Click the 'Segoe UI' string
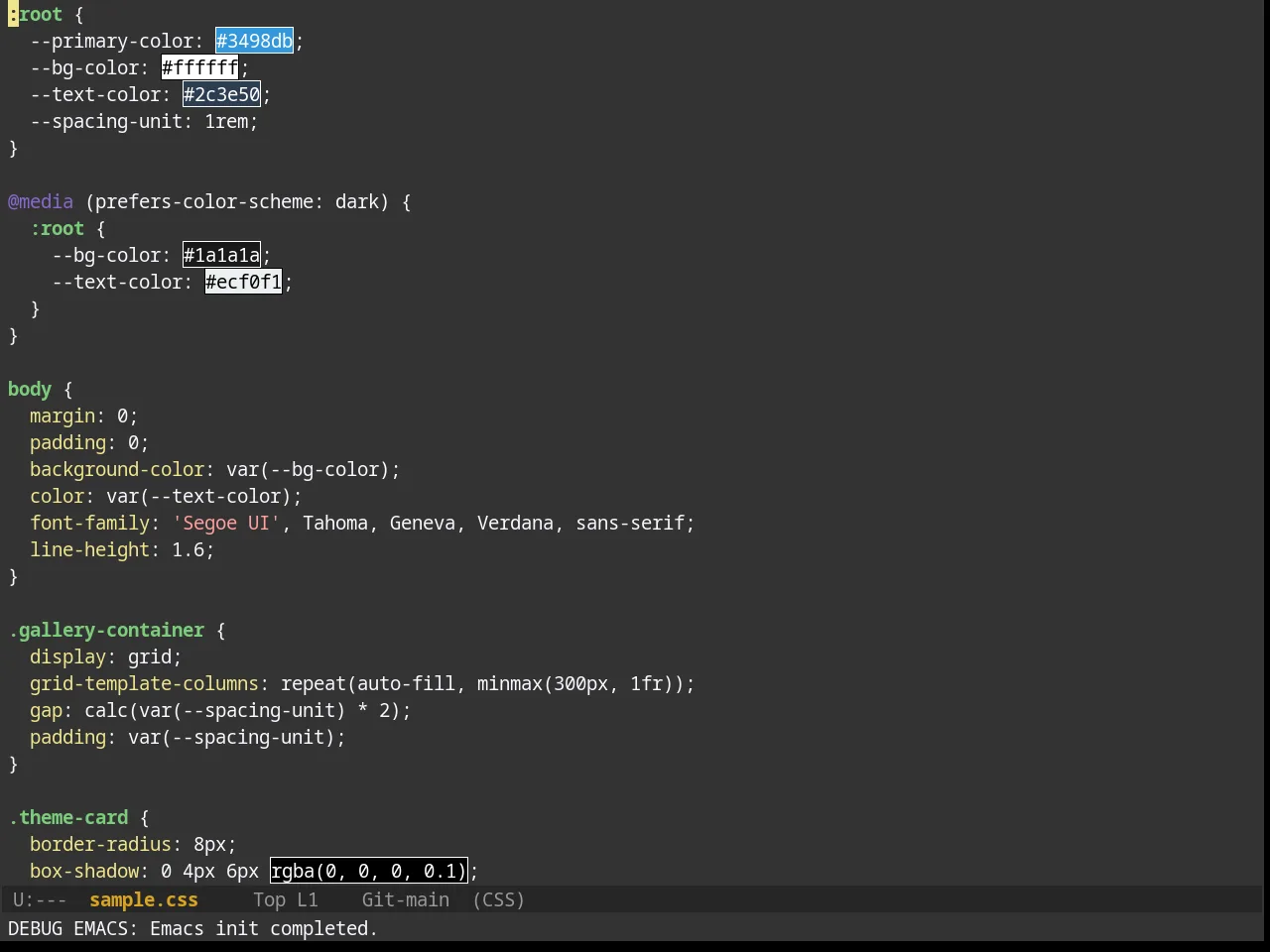 (226, 523)
